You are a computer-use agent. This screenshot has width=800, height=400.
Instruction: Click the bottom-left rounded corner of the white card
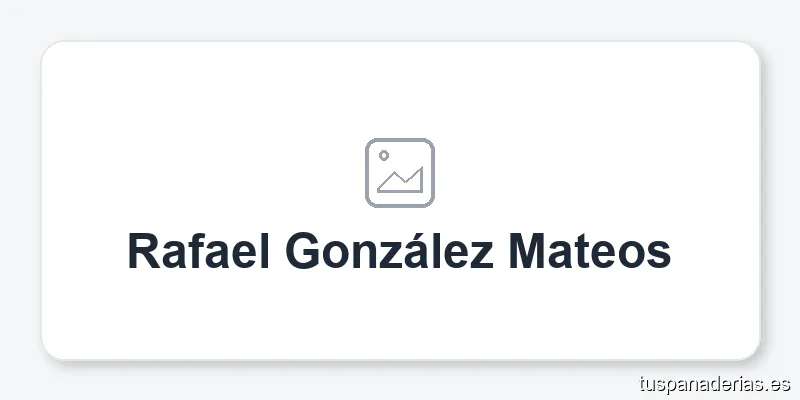[48, 352]
